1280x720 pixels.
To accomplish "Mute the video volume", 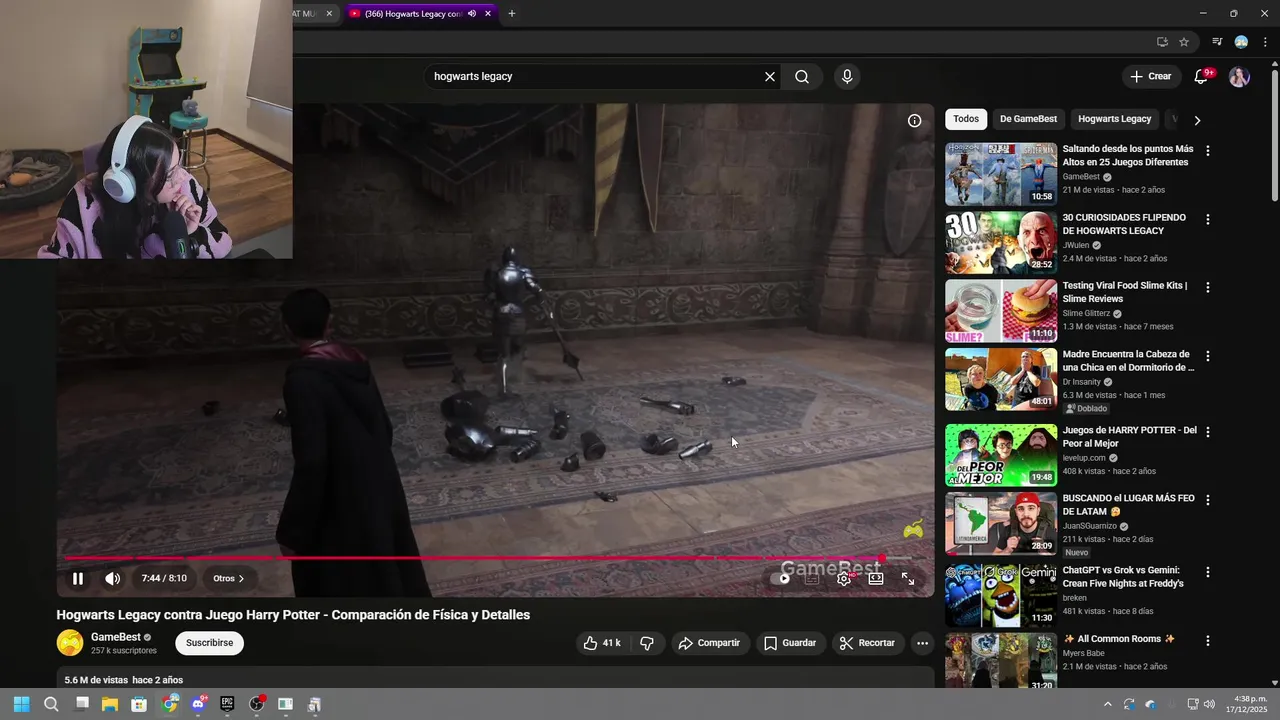I will [x=113, y=578].
